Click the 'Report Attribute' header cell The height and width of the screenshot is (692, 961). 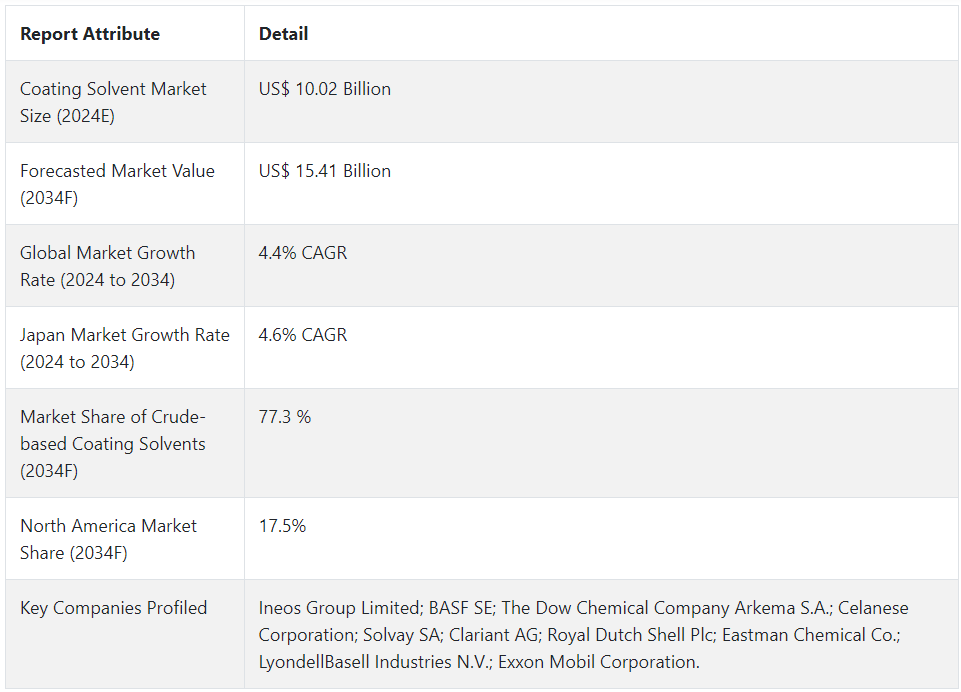coord(90,34)
